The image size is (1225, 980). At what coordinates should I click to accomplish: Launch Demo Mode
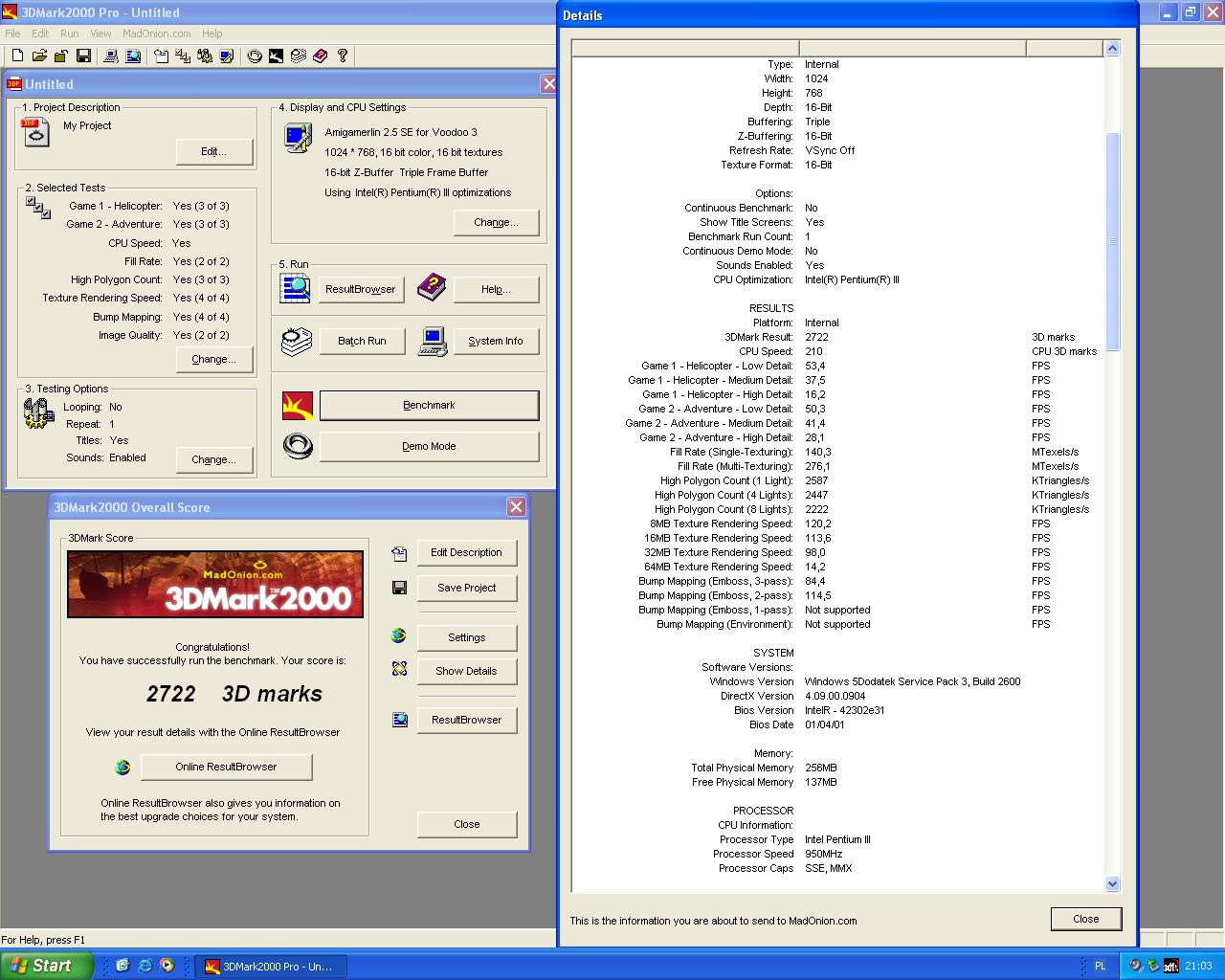pyautogui.click(x=429, y=446)
